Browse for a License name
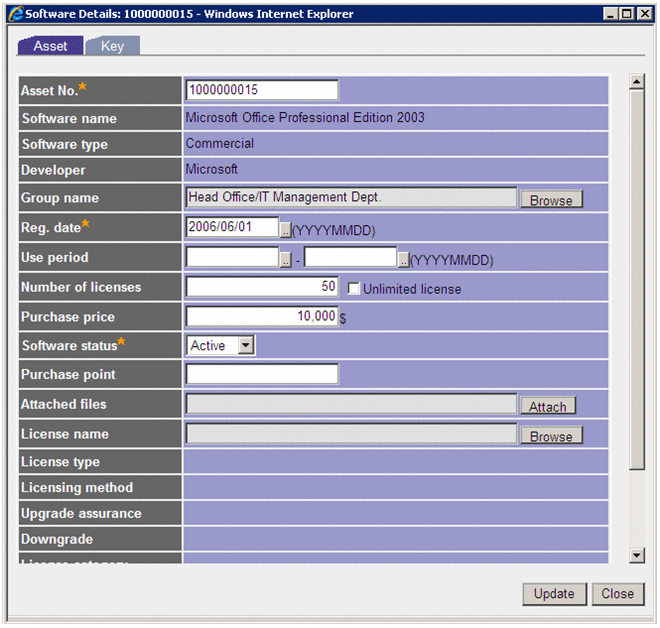Image resolution: width=660 pixels, height=628 pixels. point(551,436)
